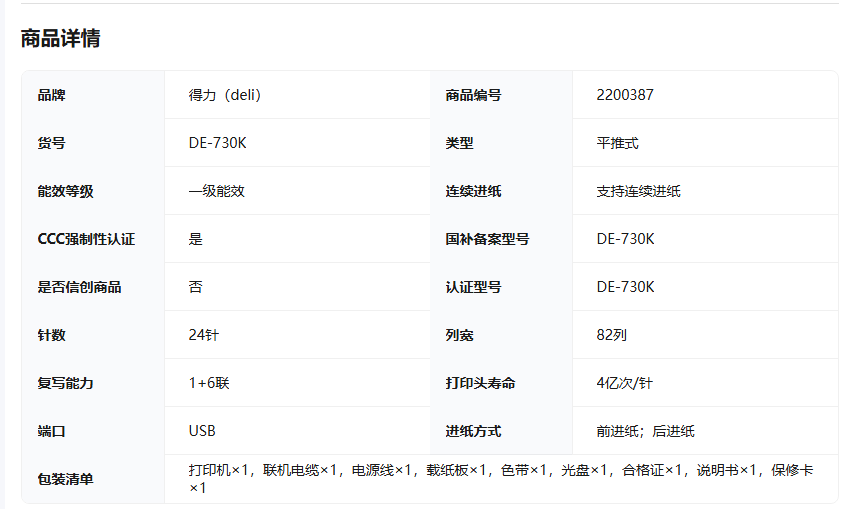Image resolution: width=850 pixels, height=509 pixels.
Task: Select the 包装清单 label
Action: pyautogui.click(x=66, y=479)
